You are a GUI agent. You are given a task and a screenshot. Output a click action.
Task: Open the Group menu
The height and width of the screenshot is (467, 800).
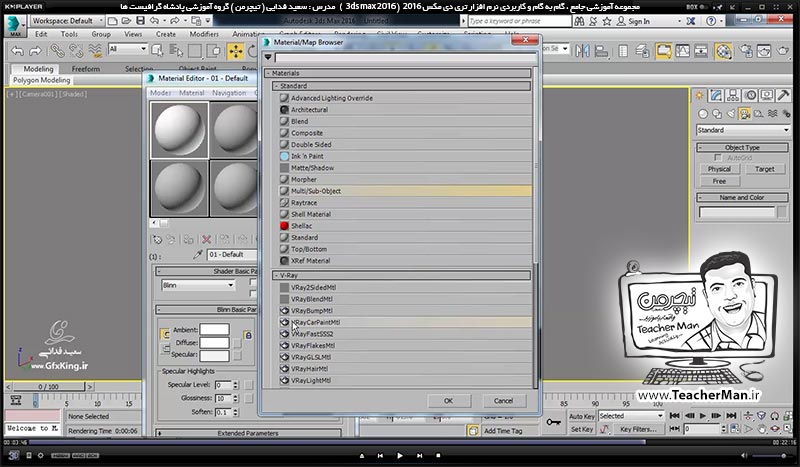coord(101,34)
